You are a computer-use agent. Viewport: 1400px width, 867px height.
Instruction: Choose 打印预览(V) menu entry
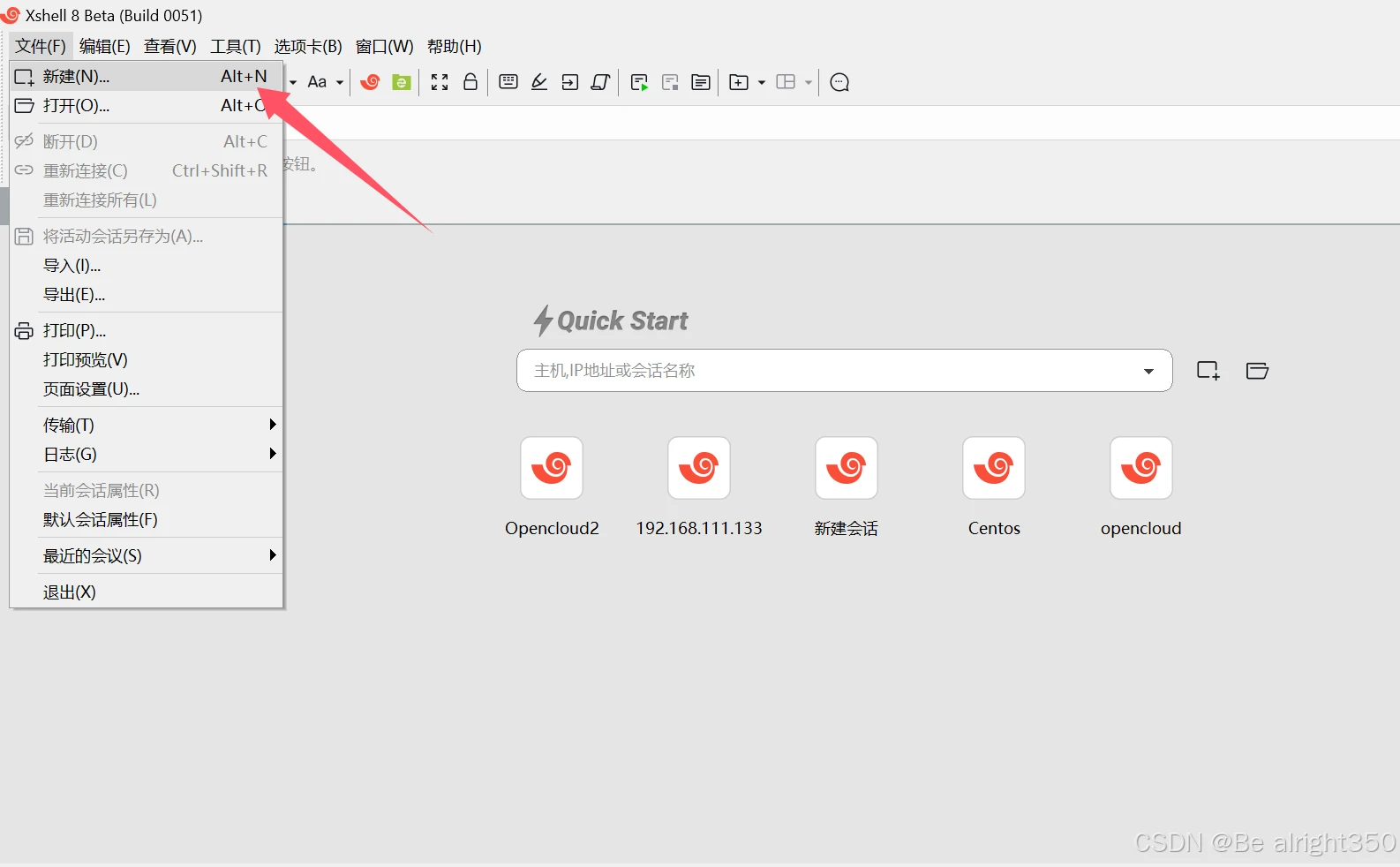[147, 360]
